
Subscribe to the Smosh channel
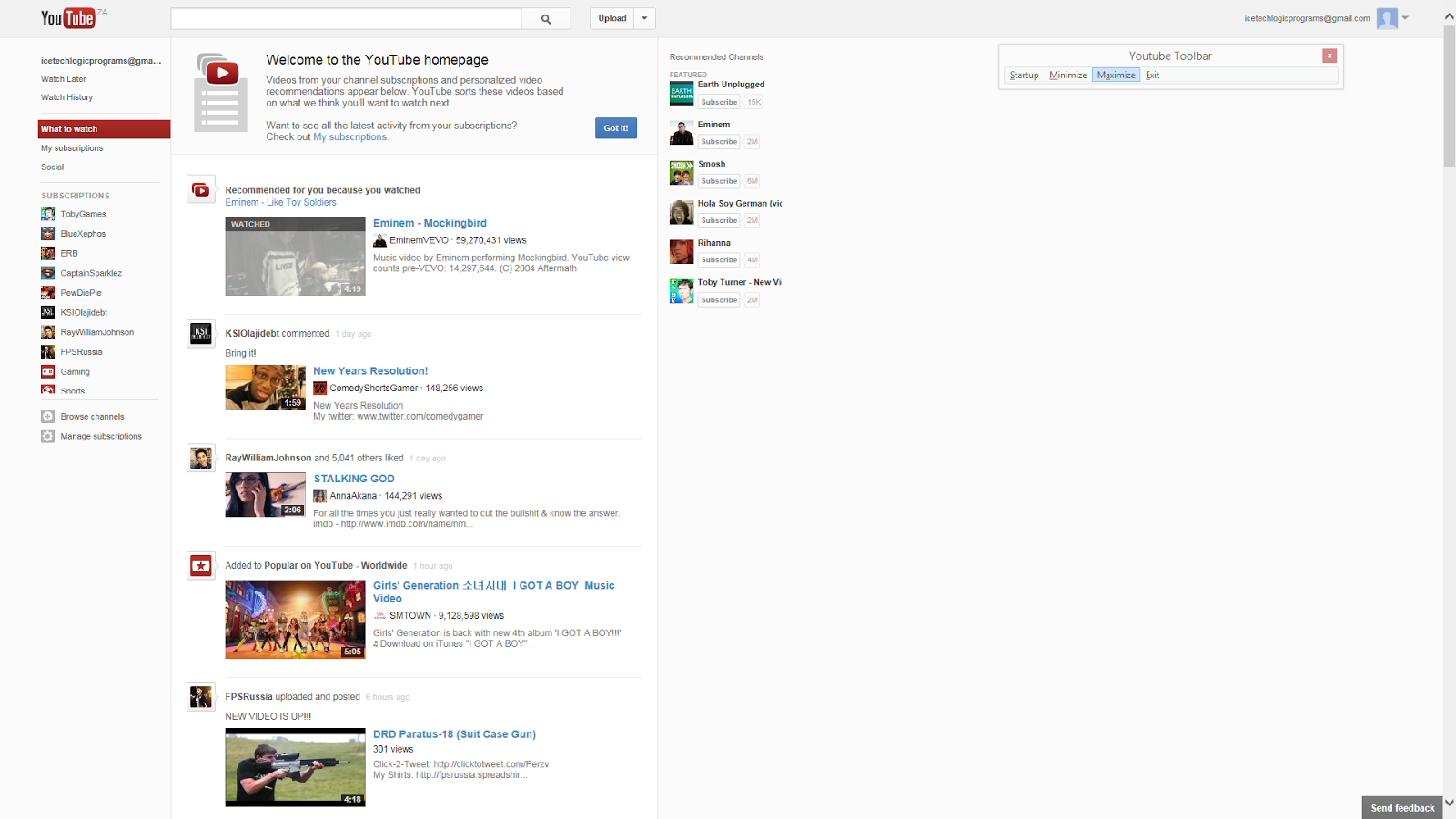(718, 180)
